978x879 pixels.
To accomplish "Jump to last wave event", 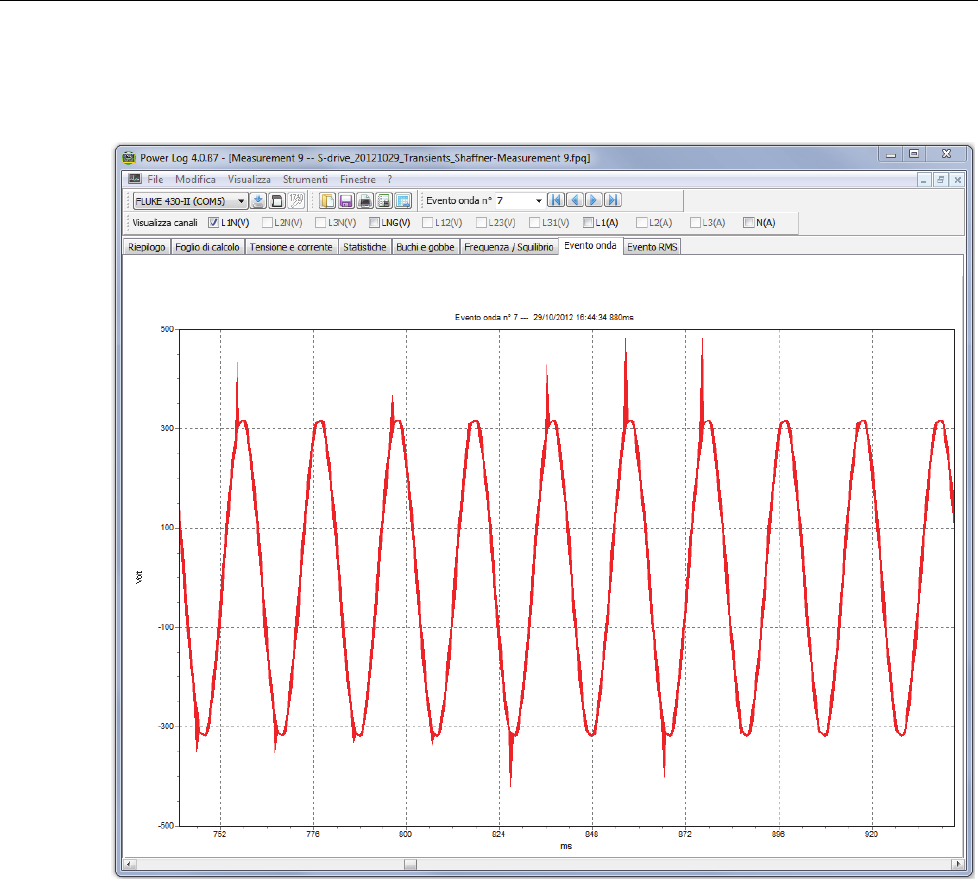I will tap(613, 201).
